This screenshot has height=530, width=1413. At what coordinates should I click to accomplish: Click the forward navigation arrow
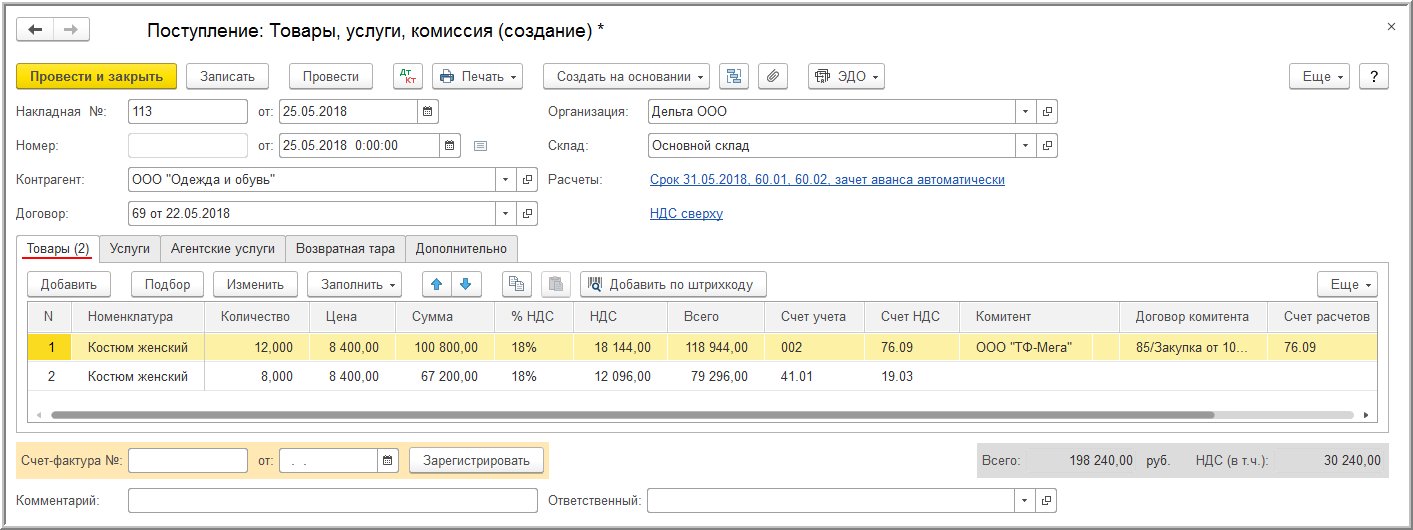tap(70, 30)
